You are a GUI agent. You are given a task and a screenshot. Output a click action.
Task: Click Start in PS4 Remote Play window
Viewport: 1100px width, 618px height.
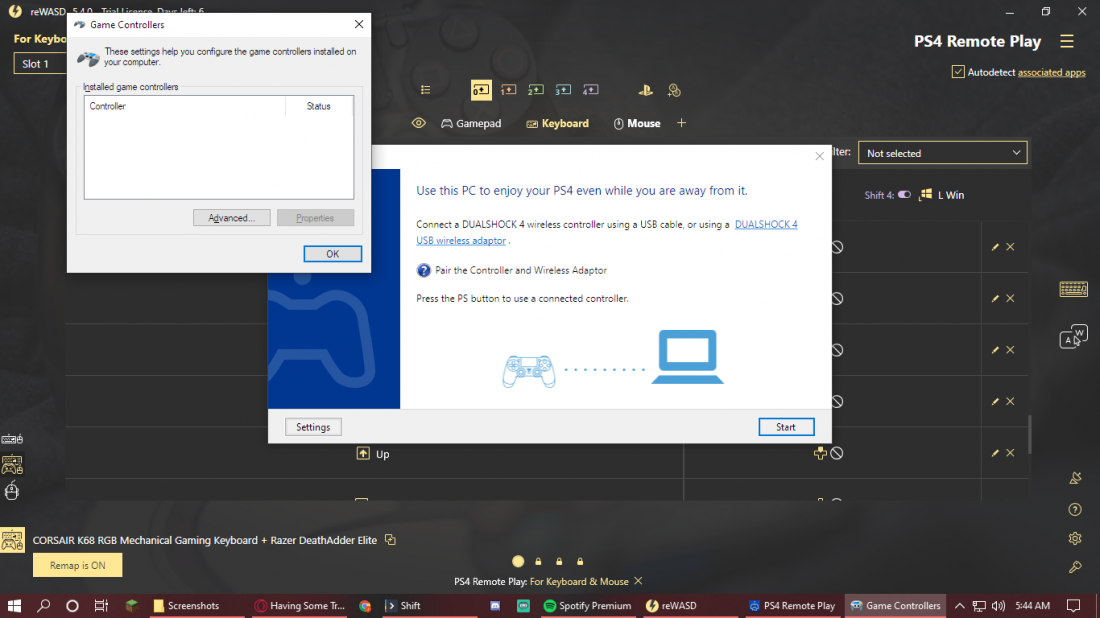(786, 427)
